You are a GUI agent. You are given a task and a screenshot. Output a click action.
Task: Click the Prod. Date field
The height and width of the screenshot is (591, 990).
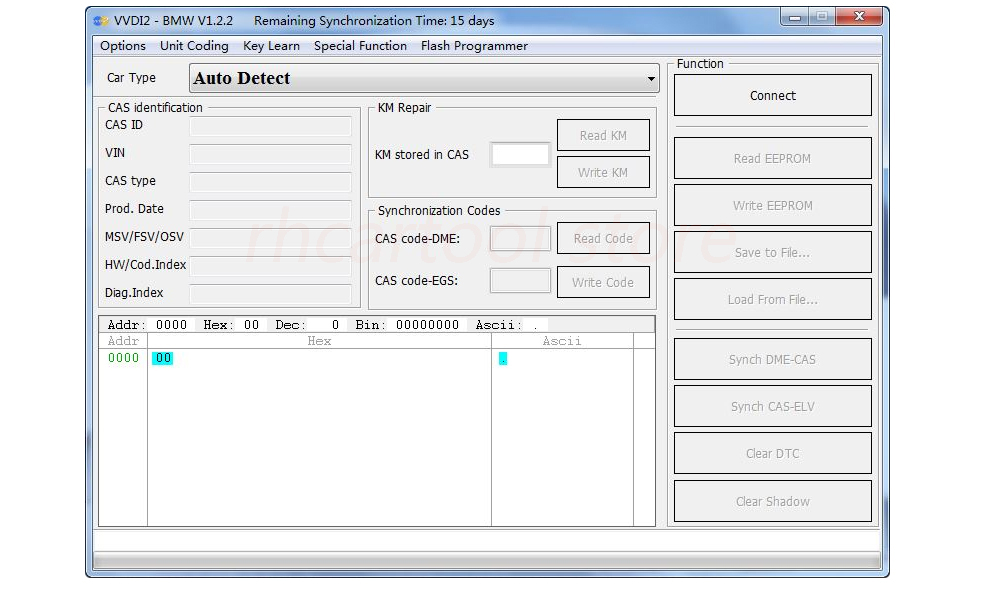click(270, 210)
